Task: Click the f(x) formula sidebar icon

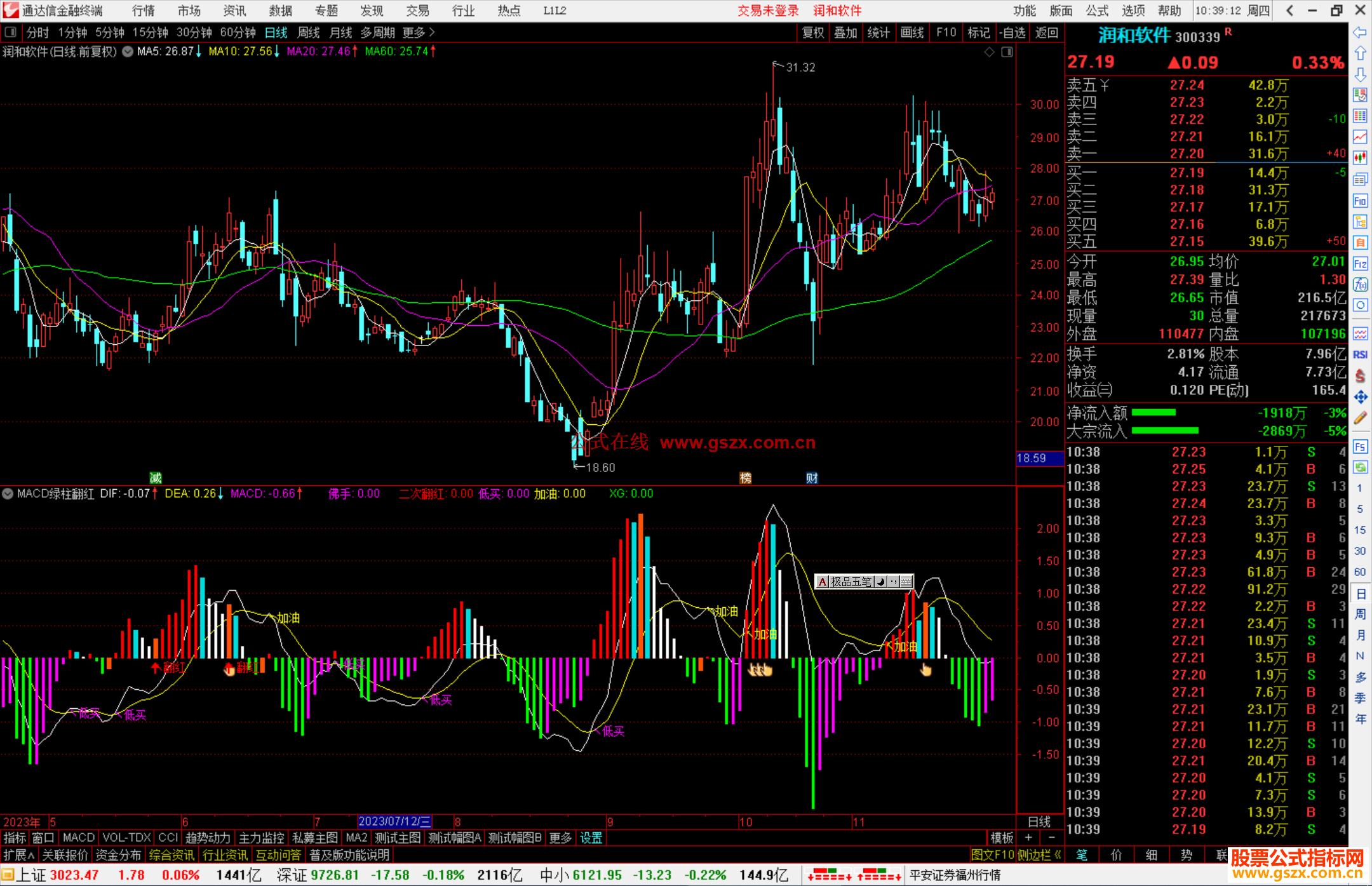Action: 1360,285
